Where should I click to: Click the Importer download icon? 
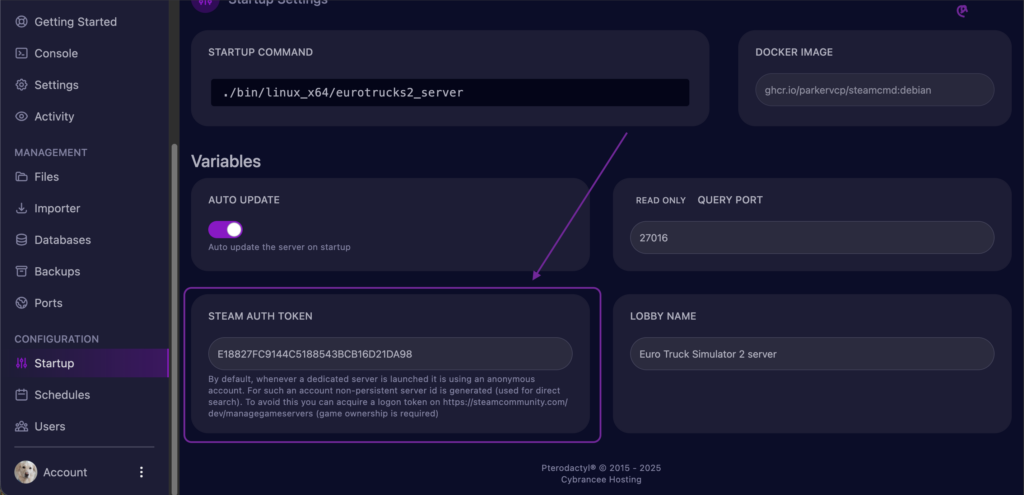[x=22, y=208]
